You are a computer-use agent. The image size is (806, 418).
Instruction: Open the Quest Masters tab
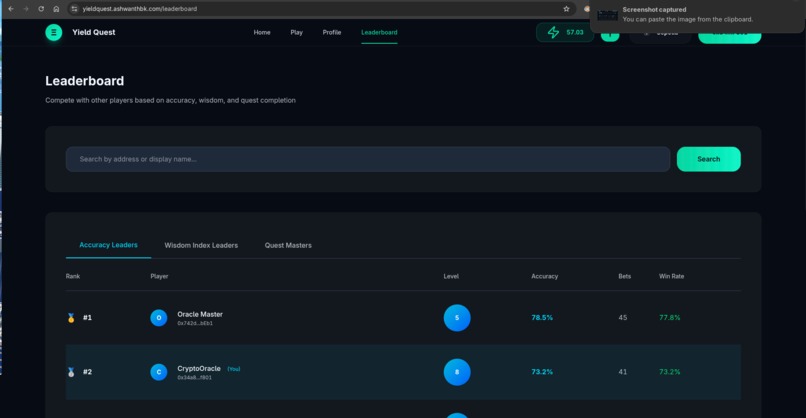click(288, 245)
